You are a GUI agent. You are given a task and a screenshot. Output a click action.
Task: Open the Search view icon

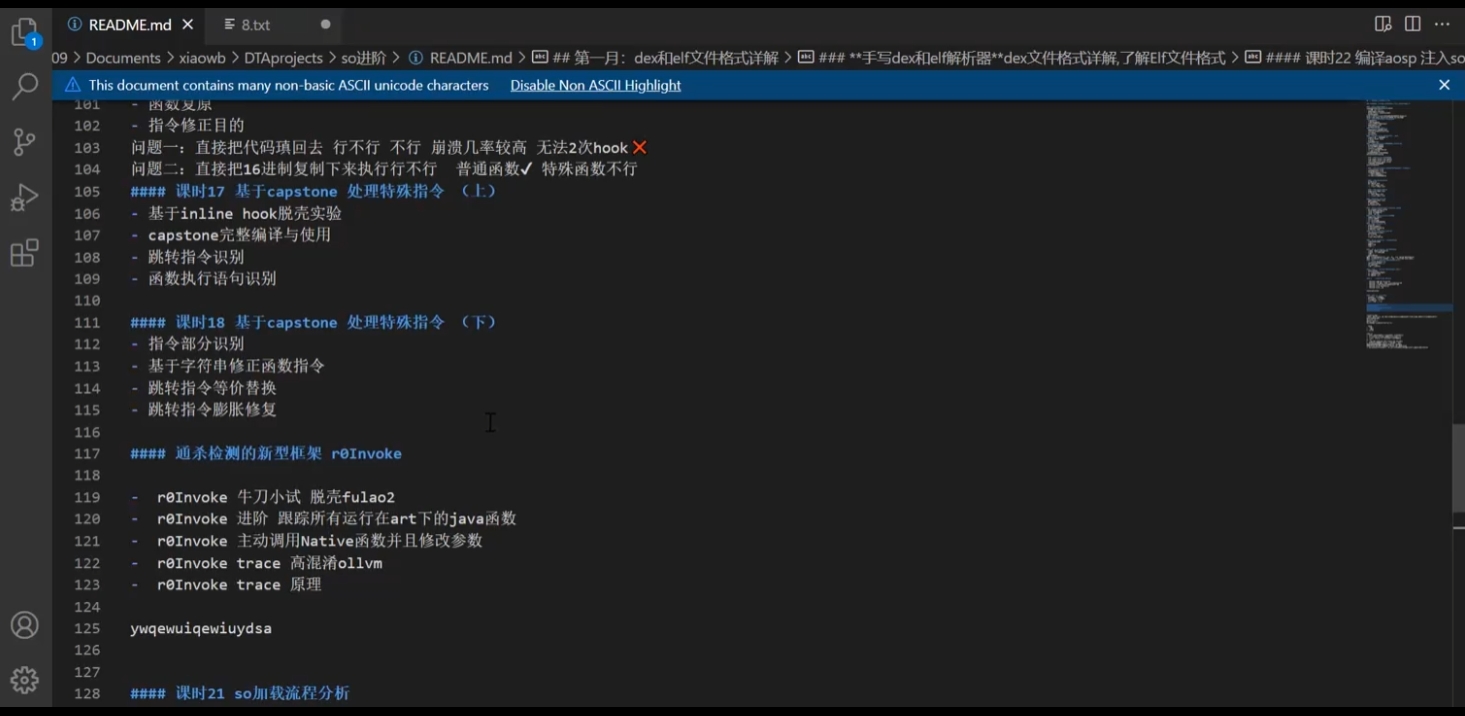coord(24,87)
